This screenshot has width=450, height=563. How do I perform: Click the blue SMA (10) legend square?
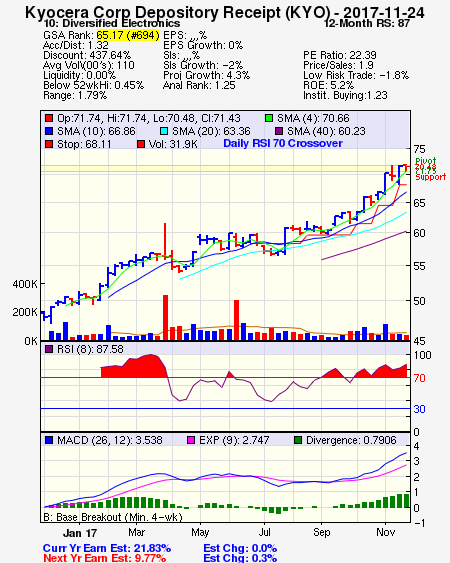point(49,131)
